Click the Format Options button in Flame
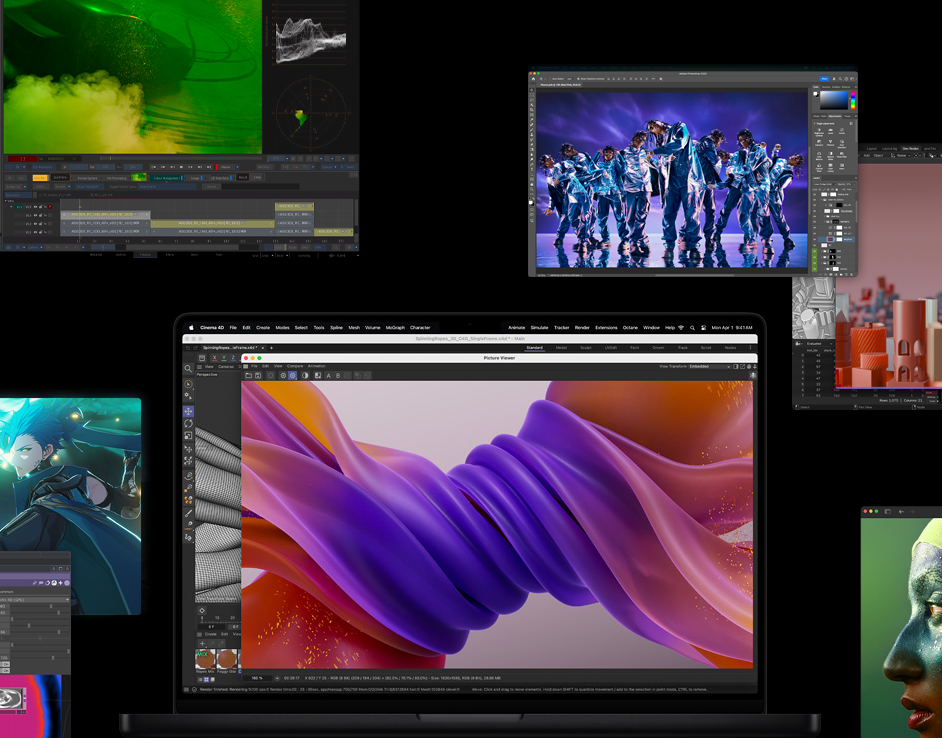The width and height of the screenshot is (942, 738). click(x=87, y=178)
